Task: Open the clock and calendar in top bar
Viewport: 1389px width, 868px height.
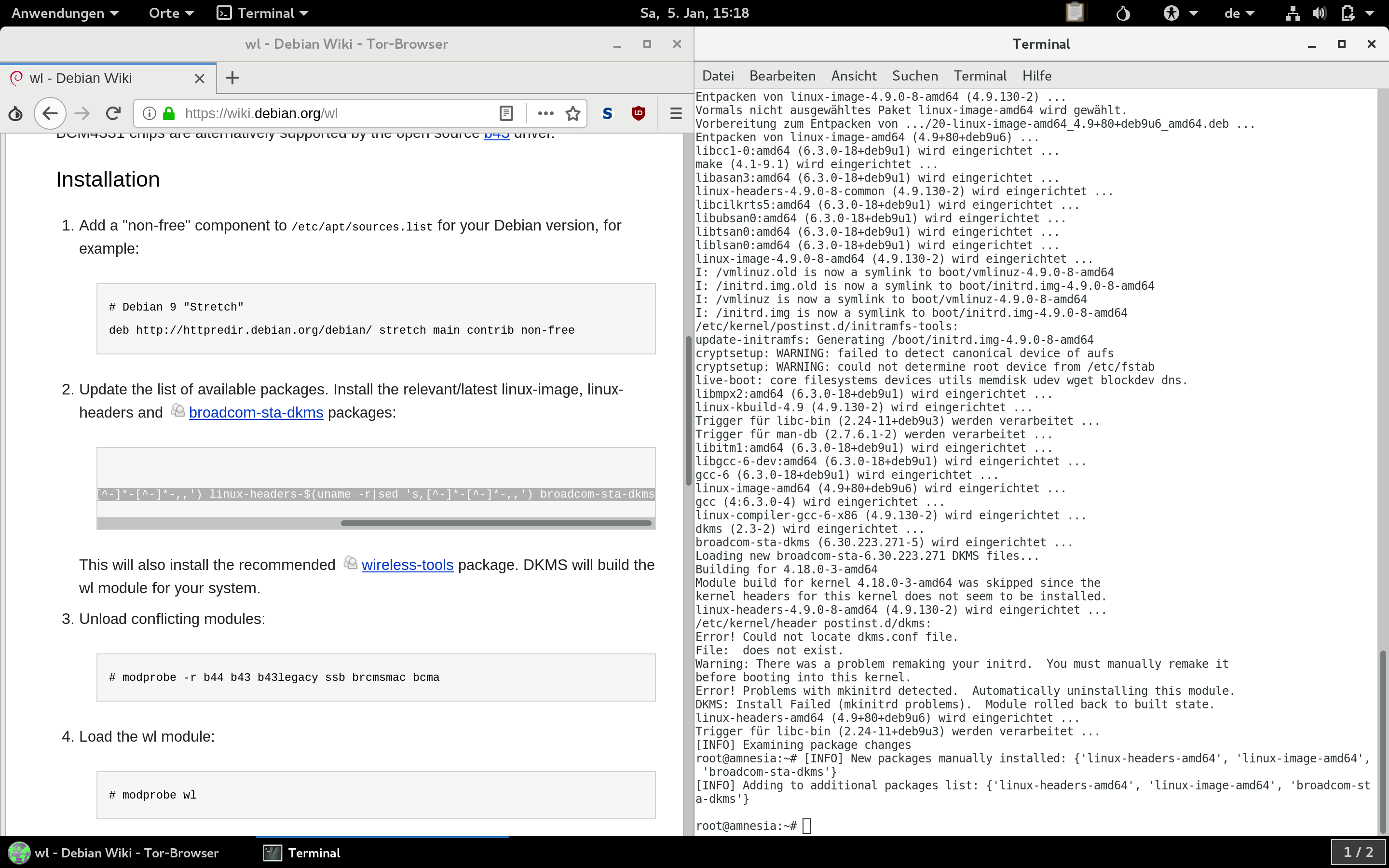Action: [694, 13]
